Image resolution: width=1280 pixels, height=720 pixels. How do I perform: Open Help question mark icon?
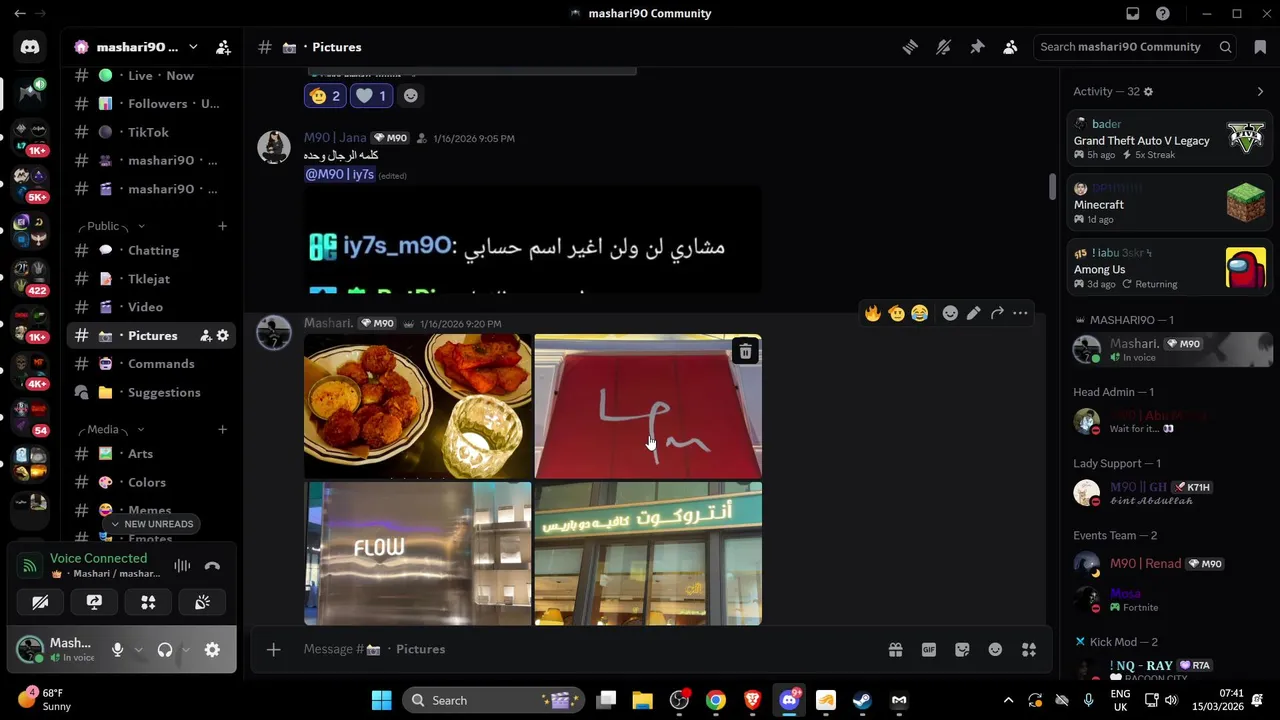[x=1163, y=14]
